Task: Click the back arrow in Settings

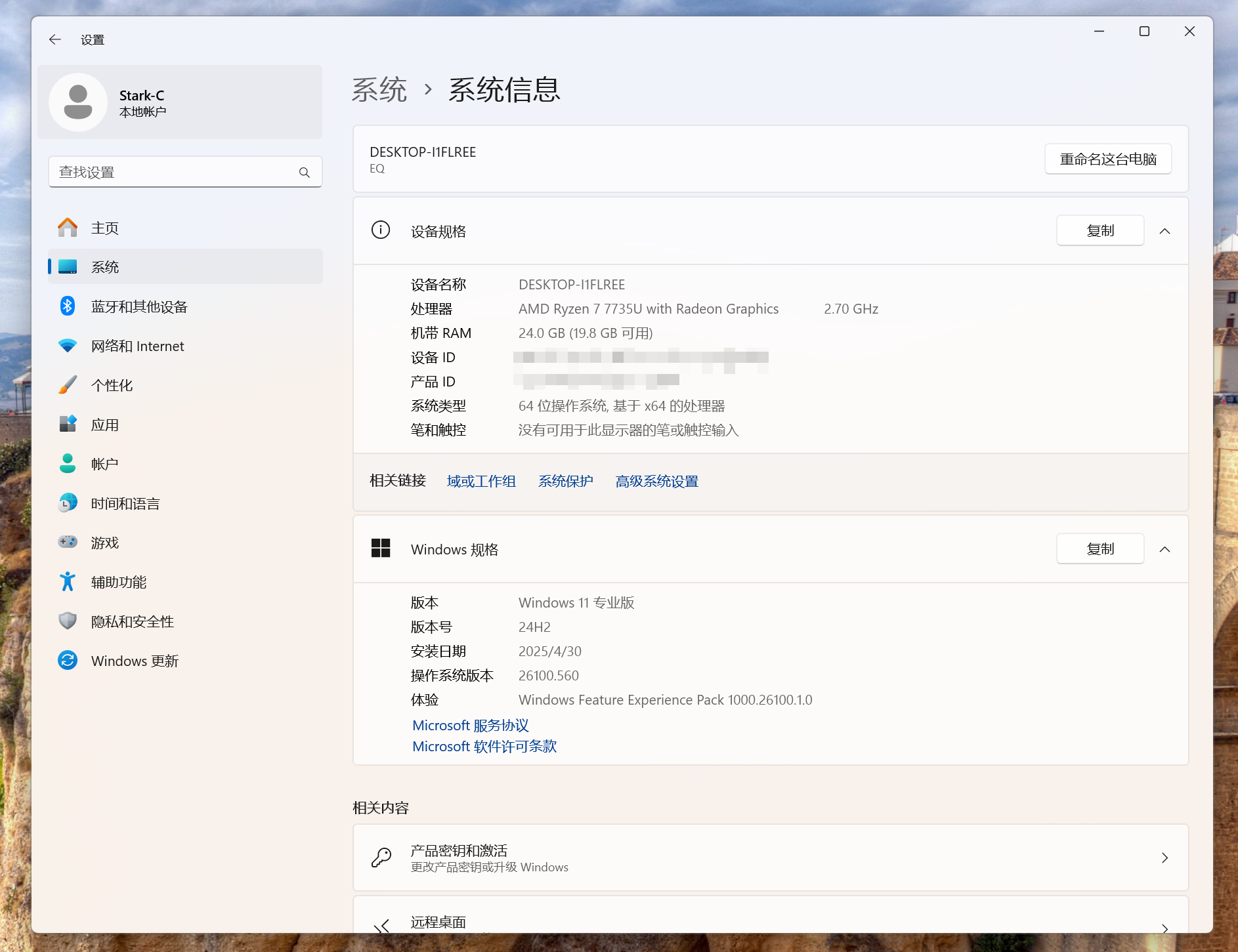Action: [55, 39]
